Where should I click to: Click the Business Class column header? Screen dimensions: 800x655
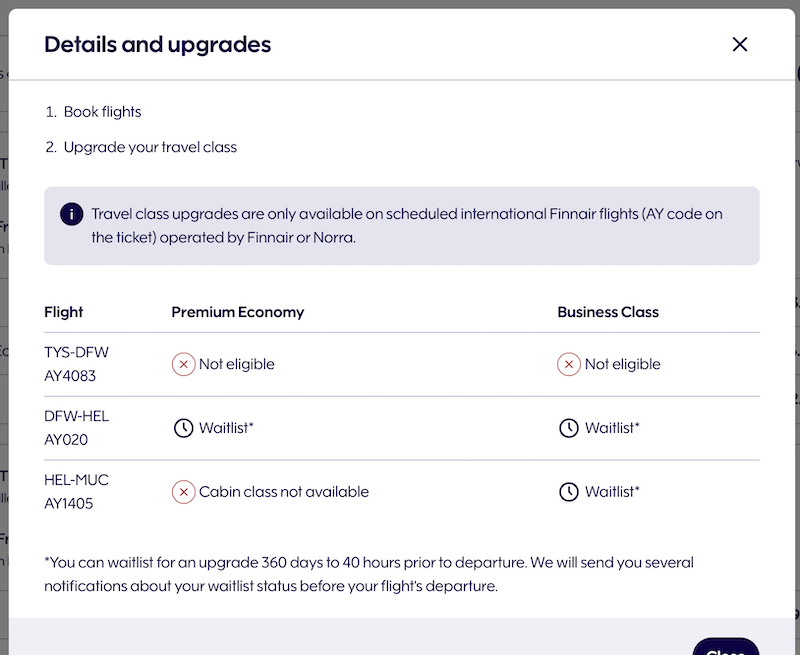[608, 312]
